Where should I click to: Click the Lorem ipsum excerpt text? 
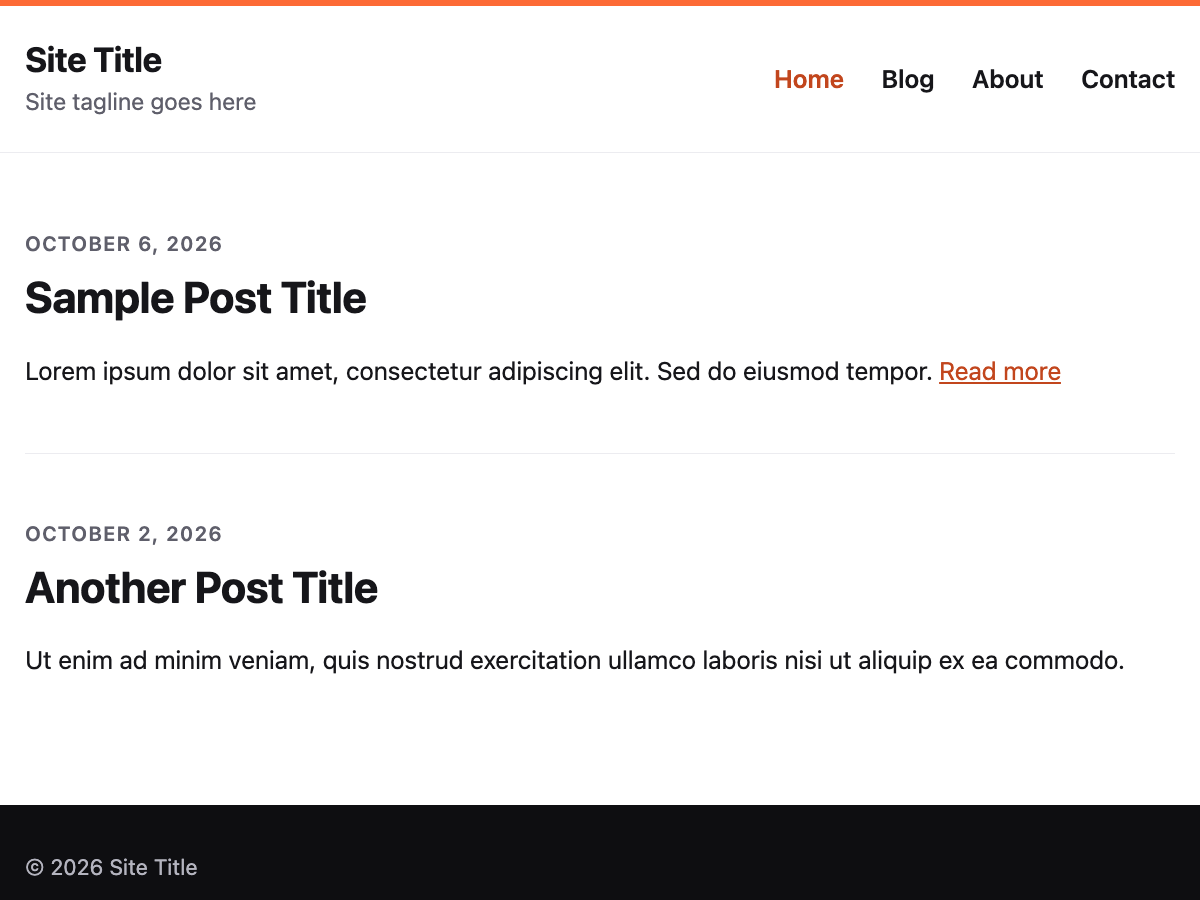(479, 372)
